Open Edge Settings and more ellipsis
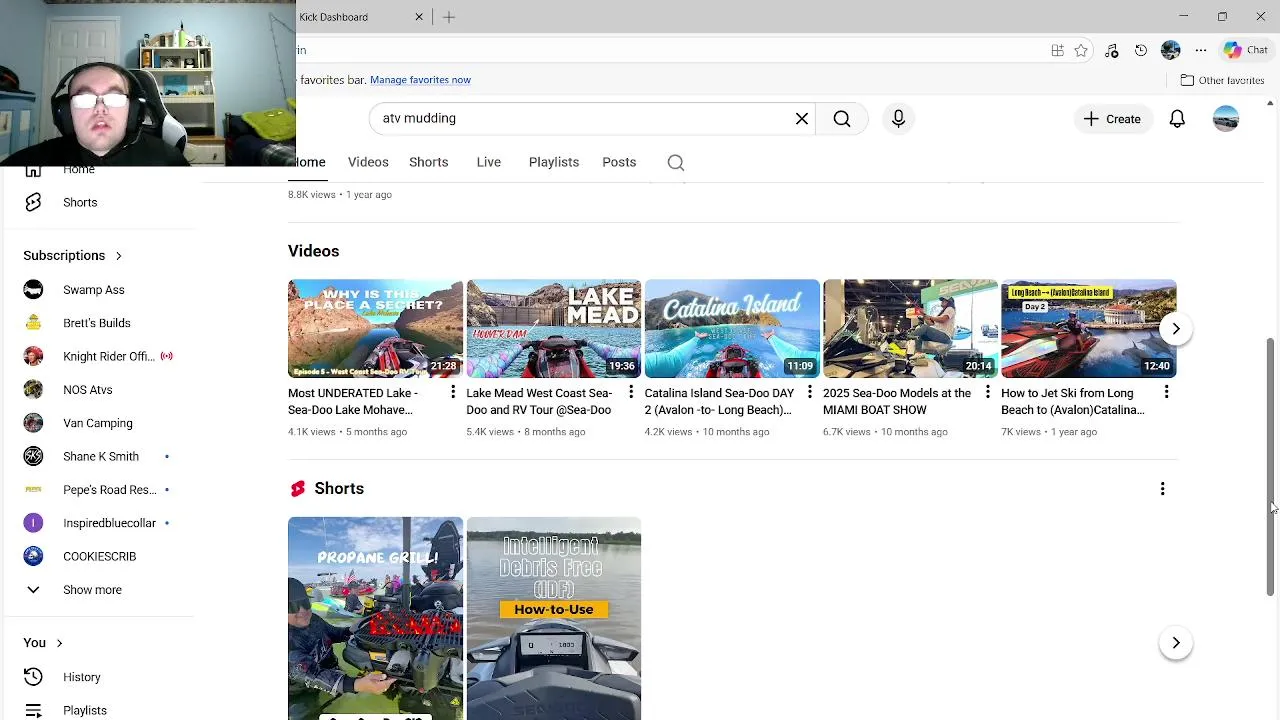This screenshot has height=720, width=1280. tap(1201, 50)
